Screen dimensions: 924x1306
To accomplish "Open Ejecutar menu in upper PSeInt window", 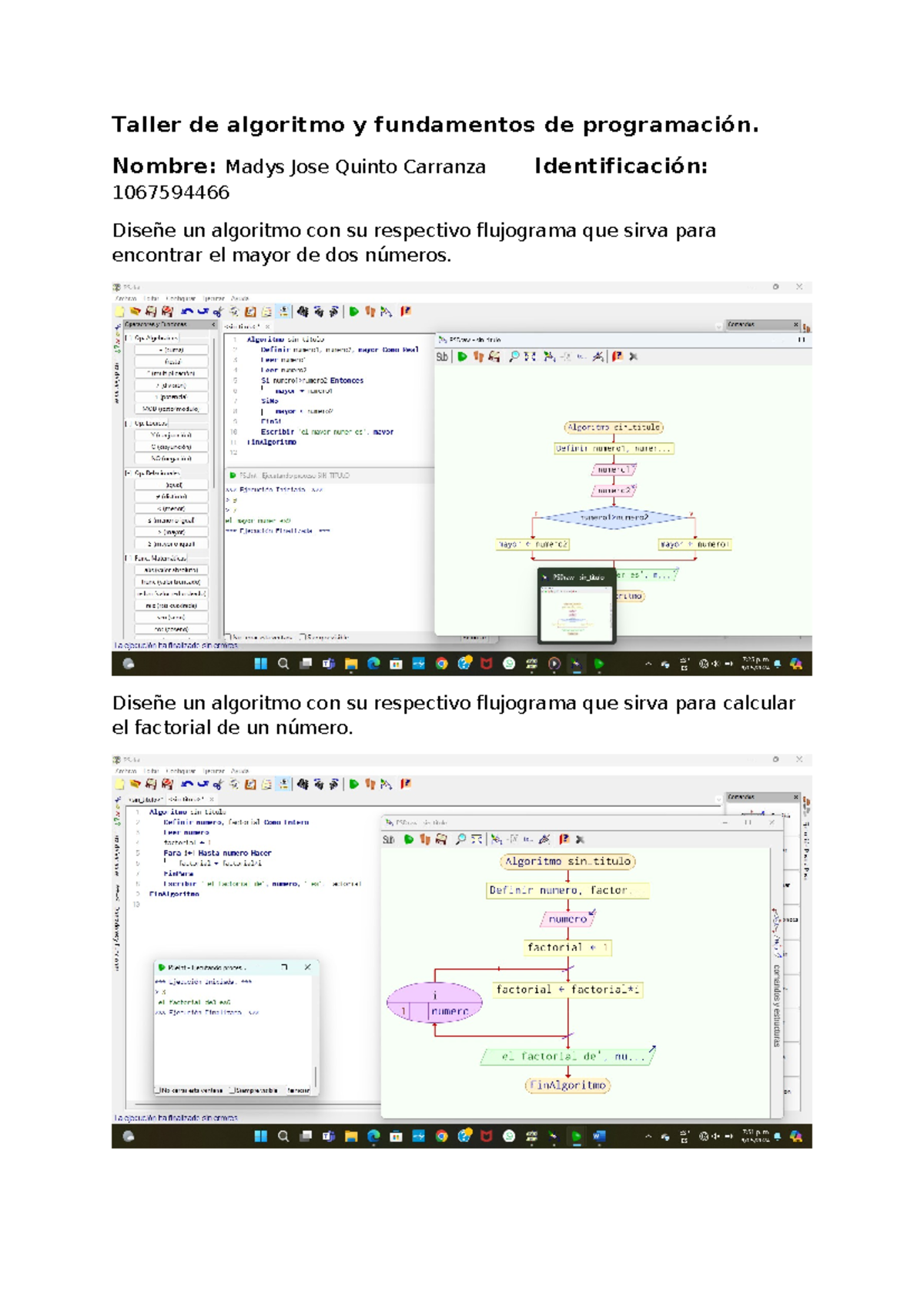I will [214, 299].
